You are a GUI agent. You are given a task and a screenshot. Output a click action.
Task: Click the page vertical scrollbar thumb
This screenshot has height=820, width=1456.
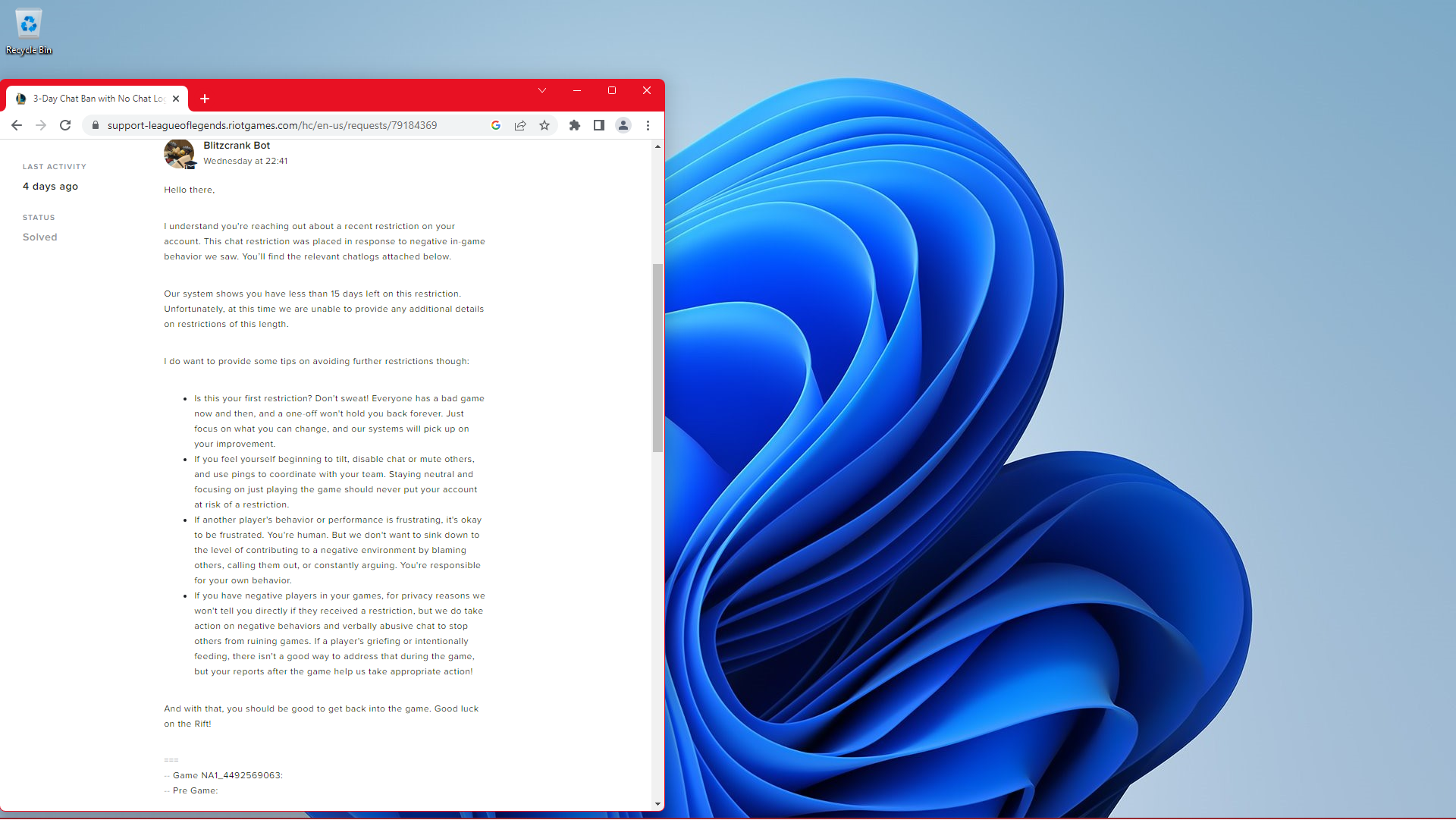(657, 358)
